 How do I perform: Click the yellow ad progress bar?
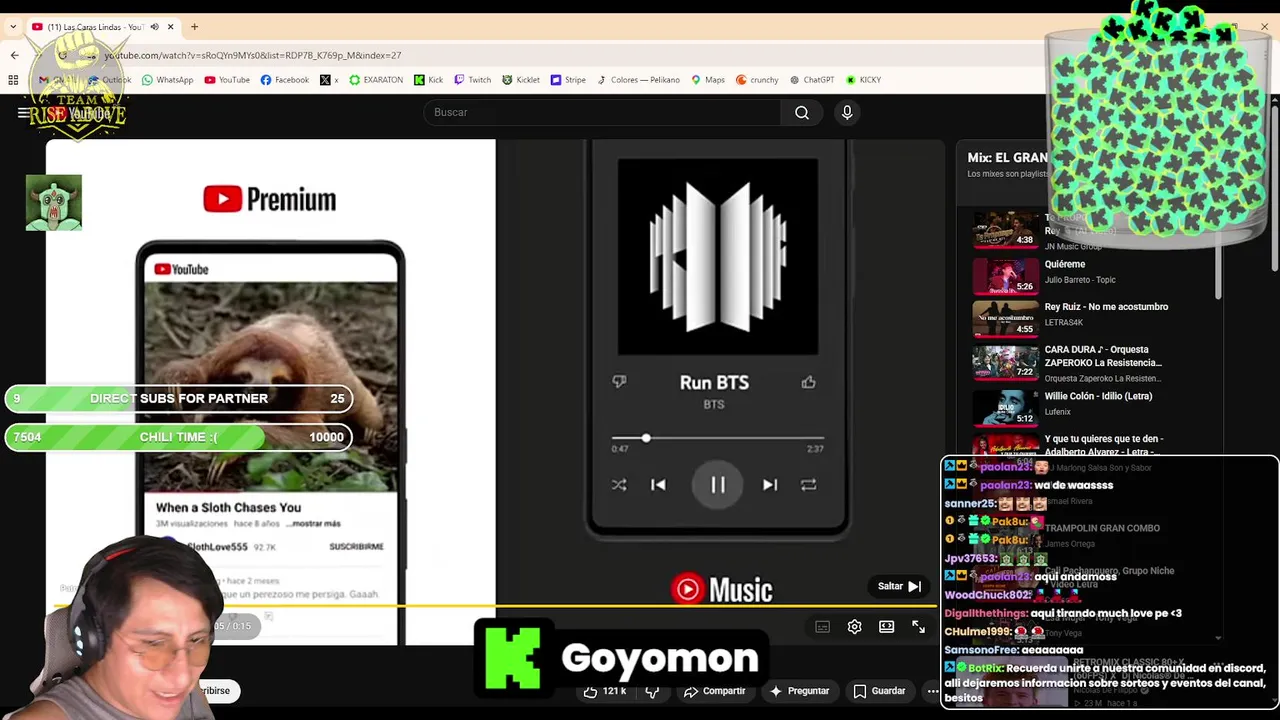click(x=496, y=606)
